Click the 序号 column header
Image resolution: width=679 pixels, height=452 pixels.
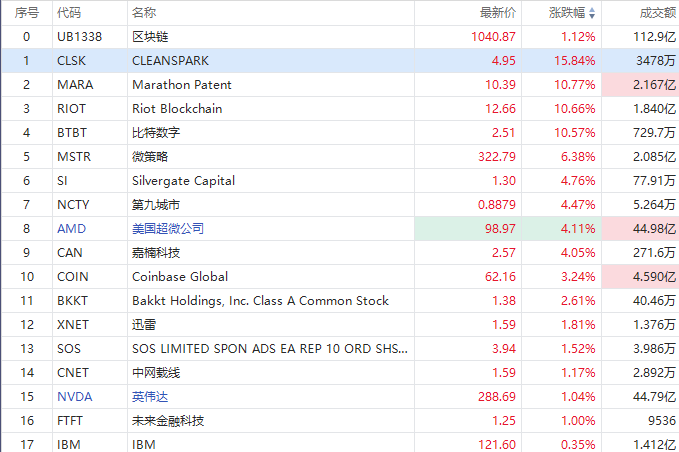pyautogui.click(x=27, y=13)
